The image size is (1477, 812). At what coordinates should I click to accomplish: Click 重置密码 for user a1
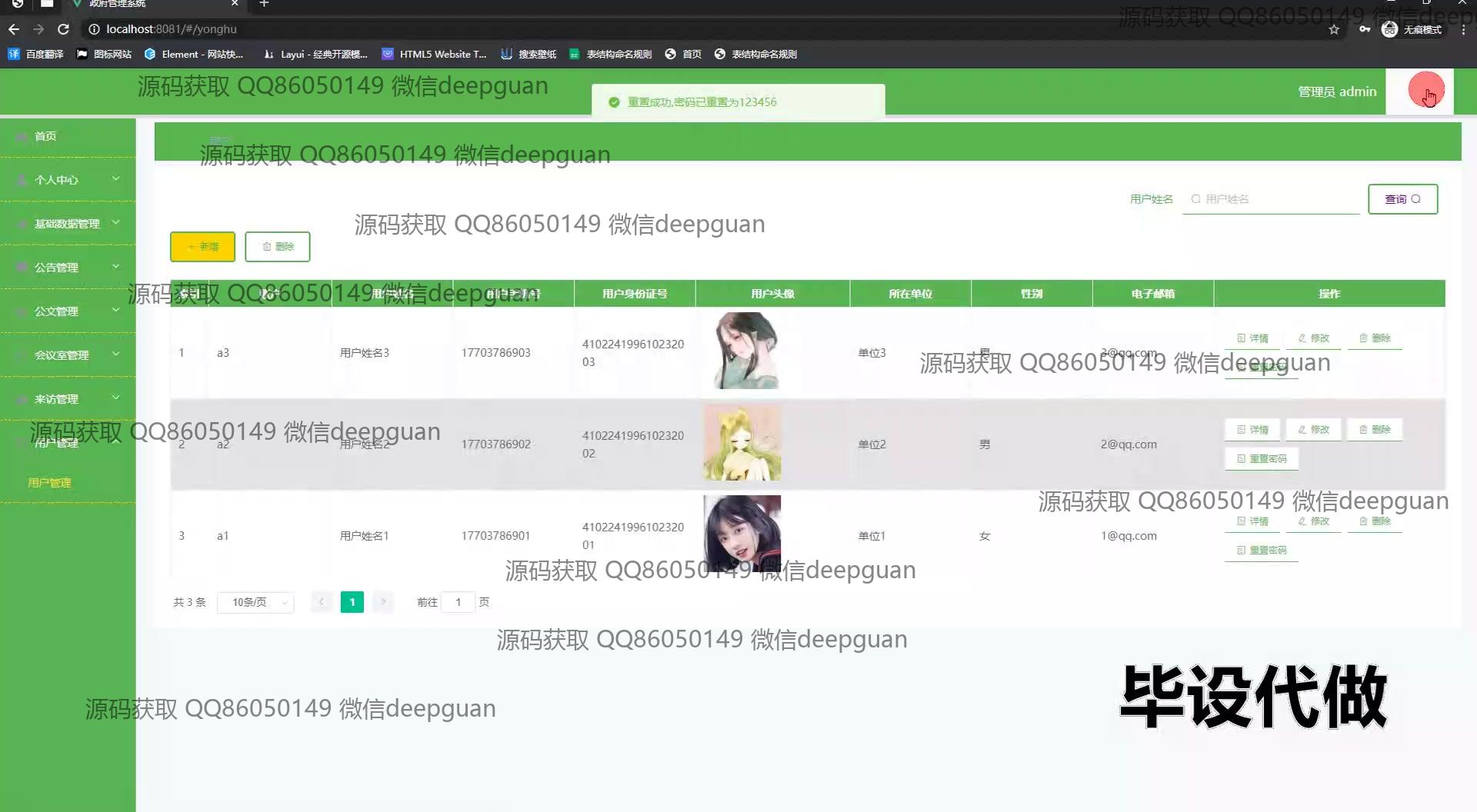pos(1262,551)
